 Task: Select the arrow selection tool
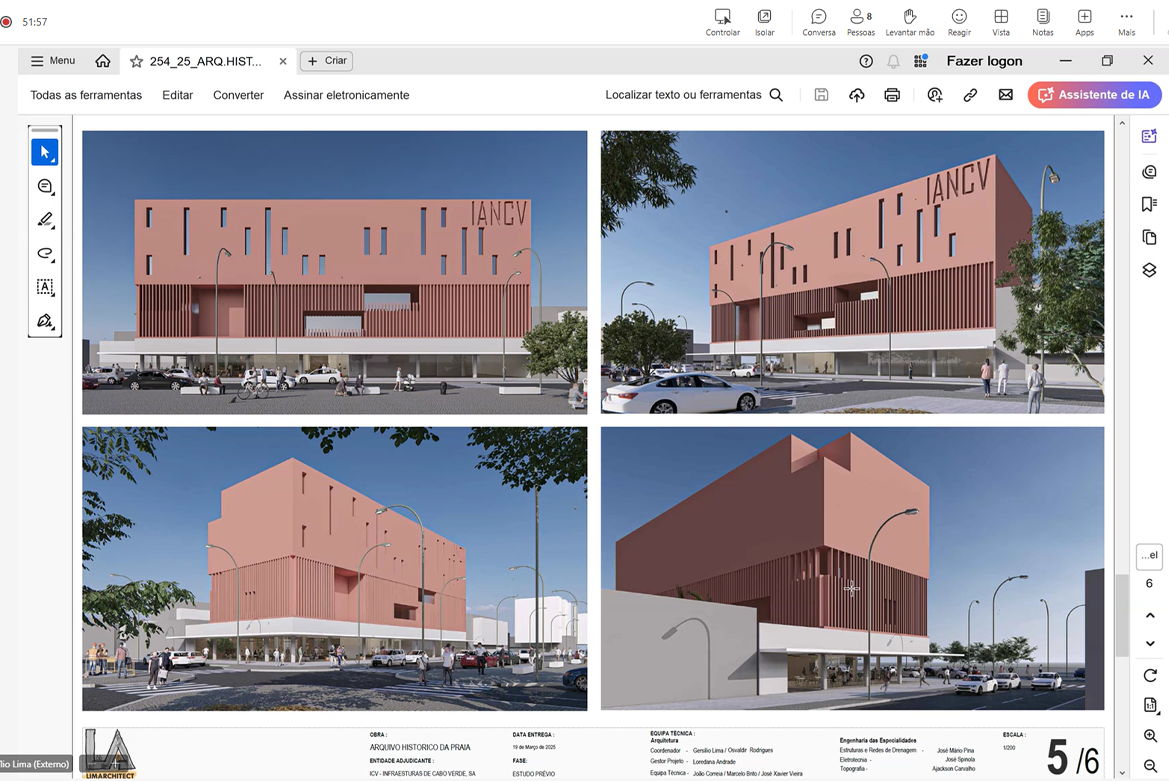point(45,152)
